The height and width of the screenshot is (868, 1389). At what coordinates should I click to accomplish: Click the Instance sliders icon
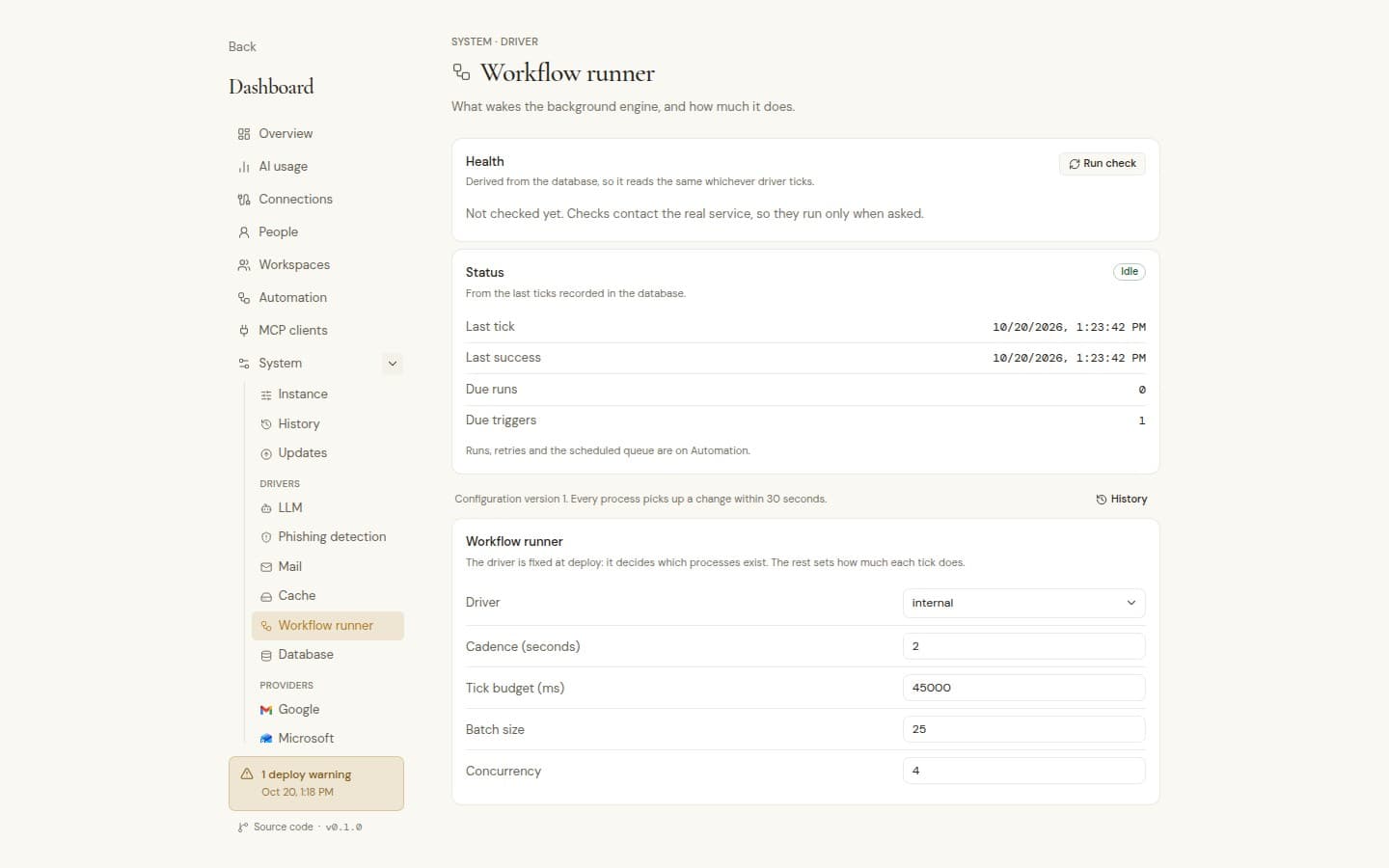(x=266, y=394)
